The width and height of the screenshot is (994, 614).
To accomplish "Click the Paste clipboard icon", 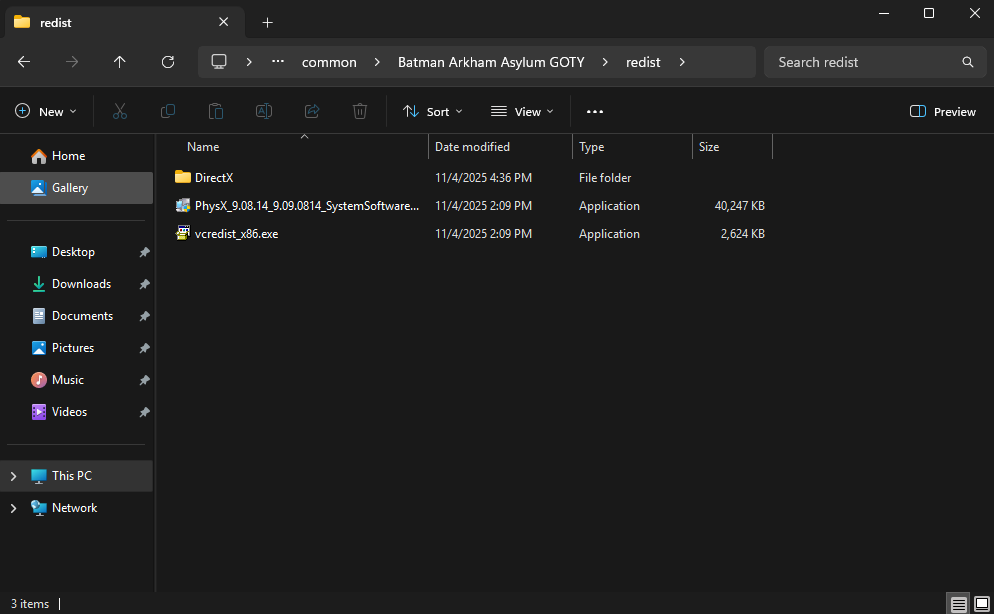I will click(x=216, y=111).
